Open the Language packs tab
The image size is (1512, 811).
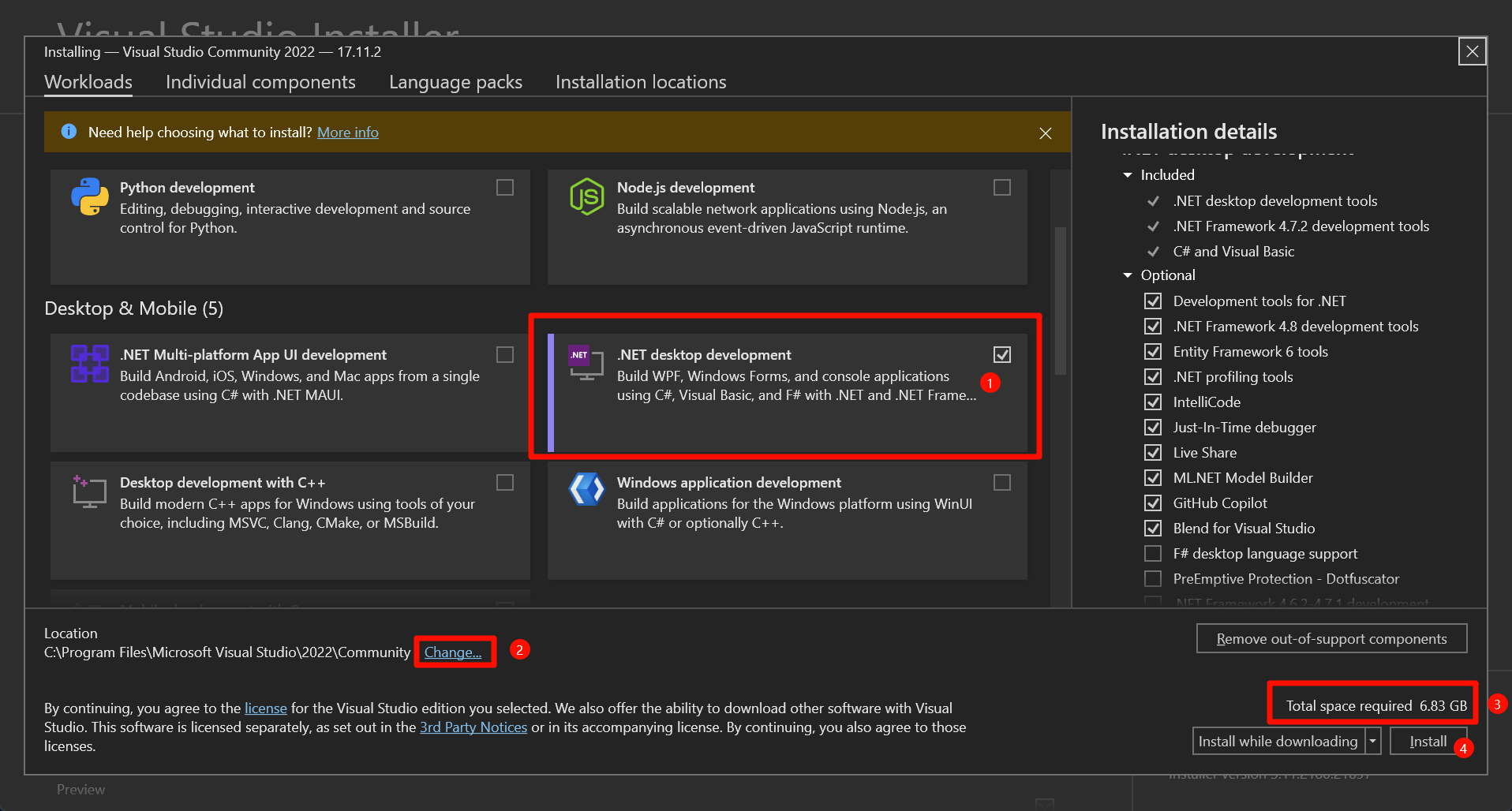pos(455,82)
